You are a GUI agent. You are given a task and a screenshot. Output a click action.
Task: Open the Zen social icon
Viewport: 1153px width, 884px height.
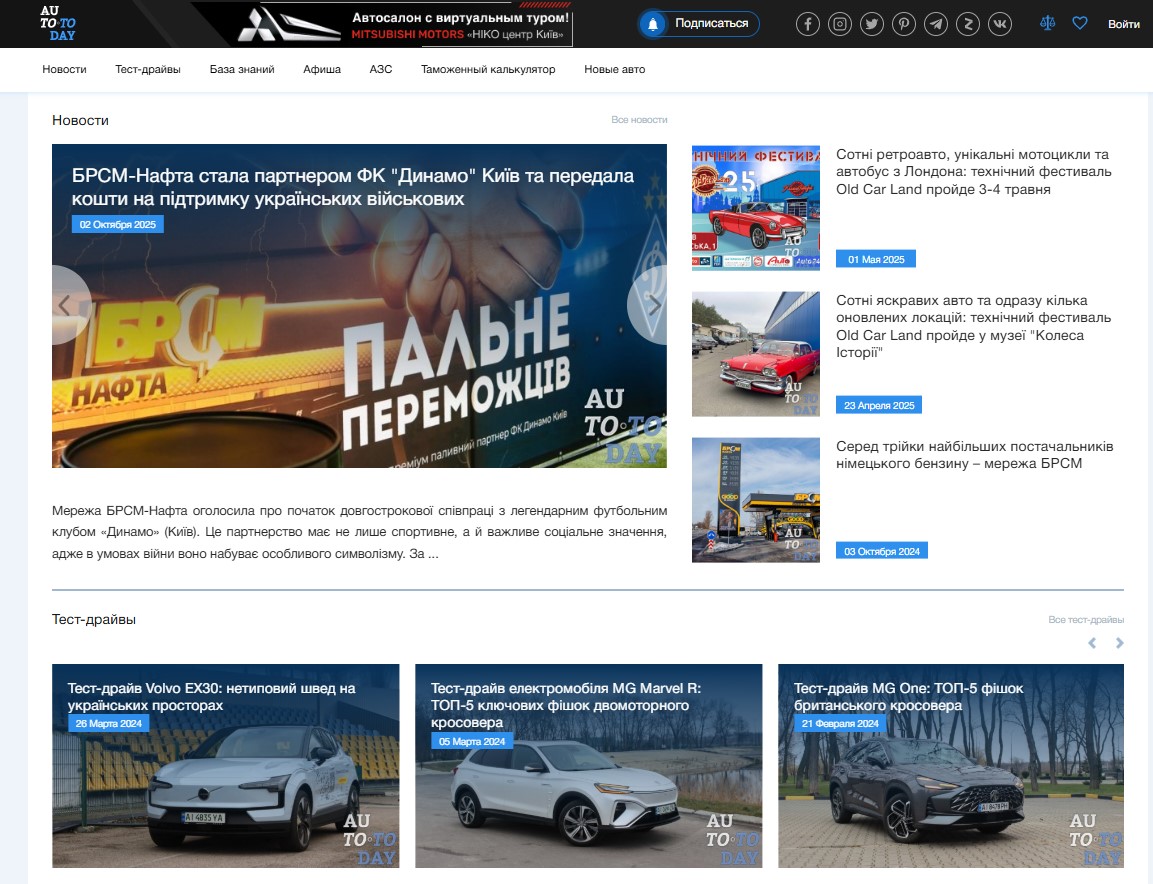[968, 24]
